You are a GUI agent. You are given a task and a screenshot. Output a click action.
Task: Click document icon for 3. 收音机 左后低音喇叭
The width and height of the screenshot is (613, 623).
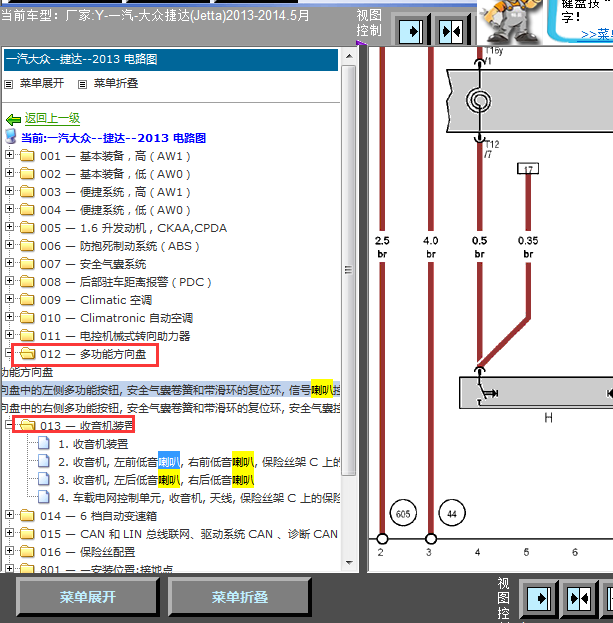44,479
